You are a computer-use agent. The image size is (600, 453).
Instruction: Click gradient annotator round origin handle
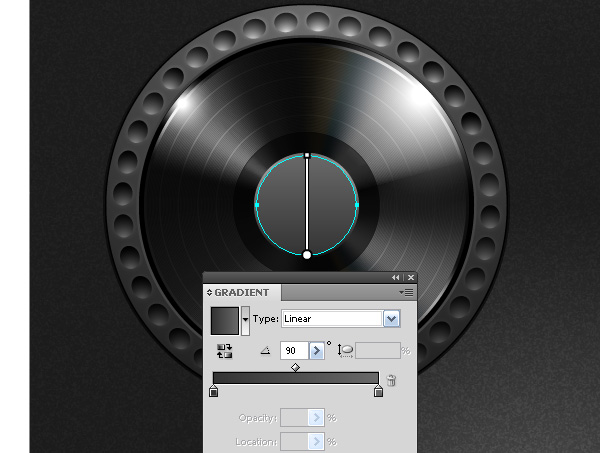click(x=307, y=255)
